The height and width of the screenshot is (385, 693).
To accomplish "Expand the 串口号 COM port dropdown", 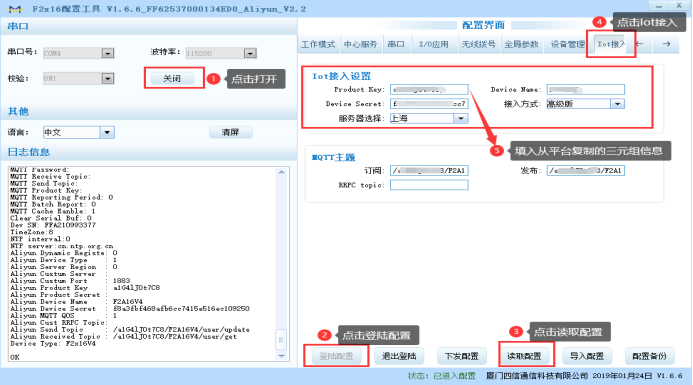I will pyautogui.click(x=107, y=53).
